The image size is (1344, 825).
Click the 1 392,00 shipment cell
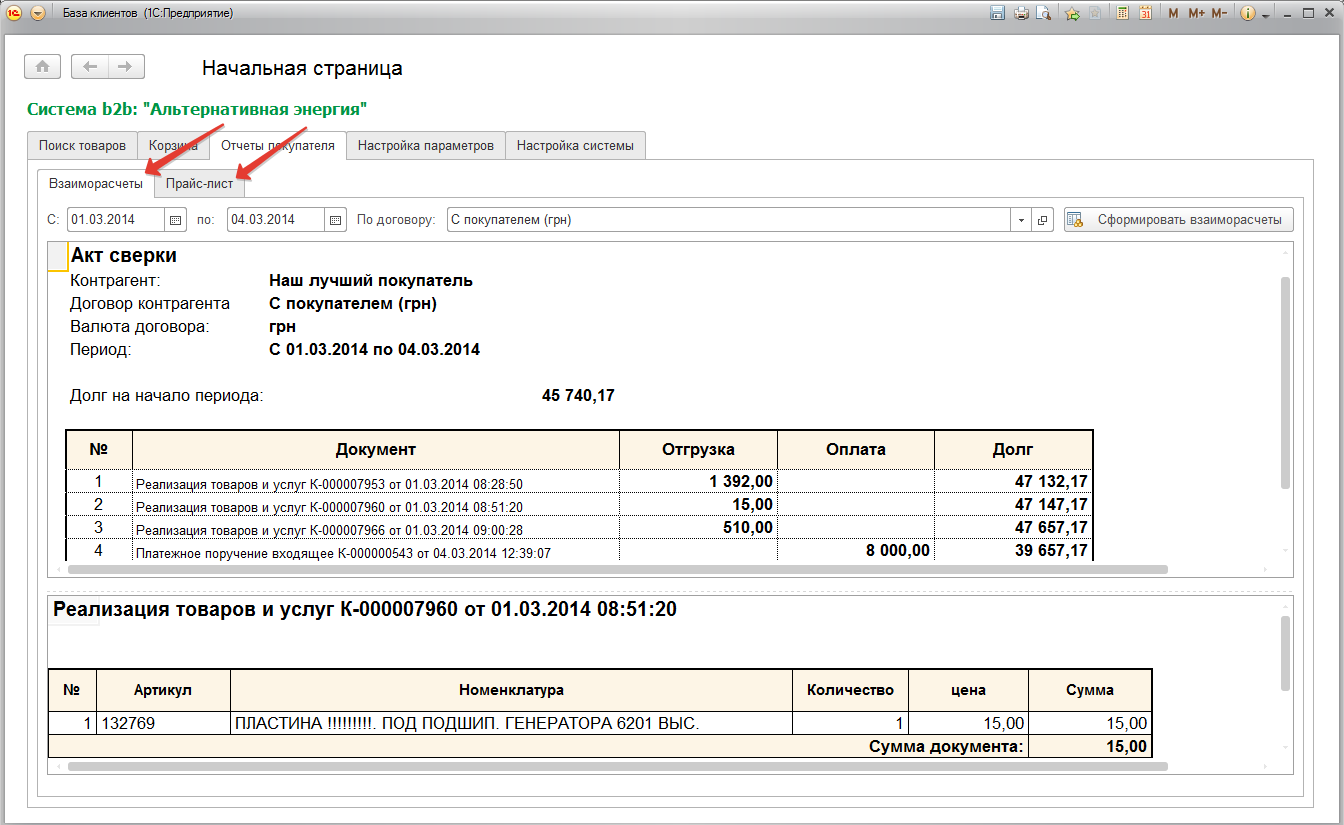pos(698,482)
